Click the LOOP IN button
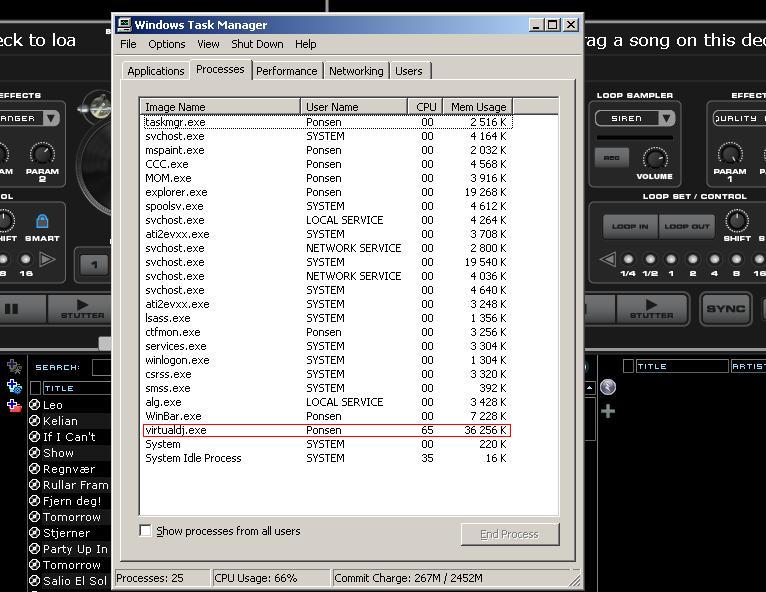The height and width of the screenshot is (592, 766). [630, 226]
